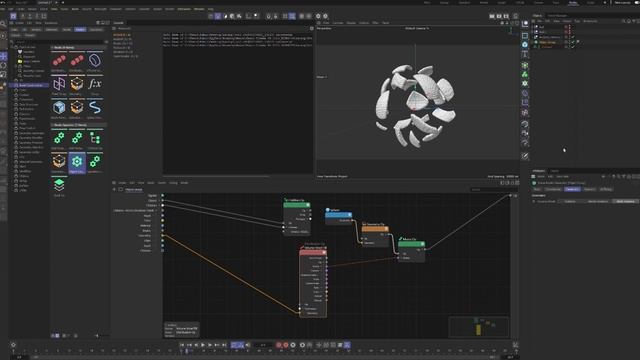Click the green gear generator palette icon
This screenshot has height=360, width=640.
525,84
